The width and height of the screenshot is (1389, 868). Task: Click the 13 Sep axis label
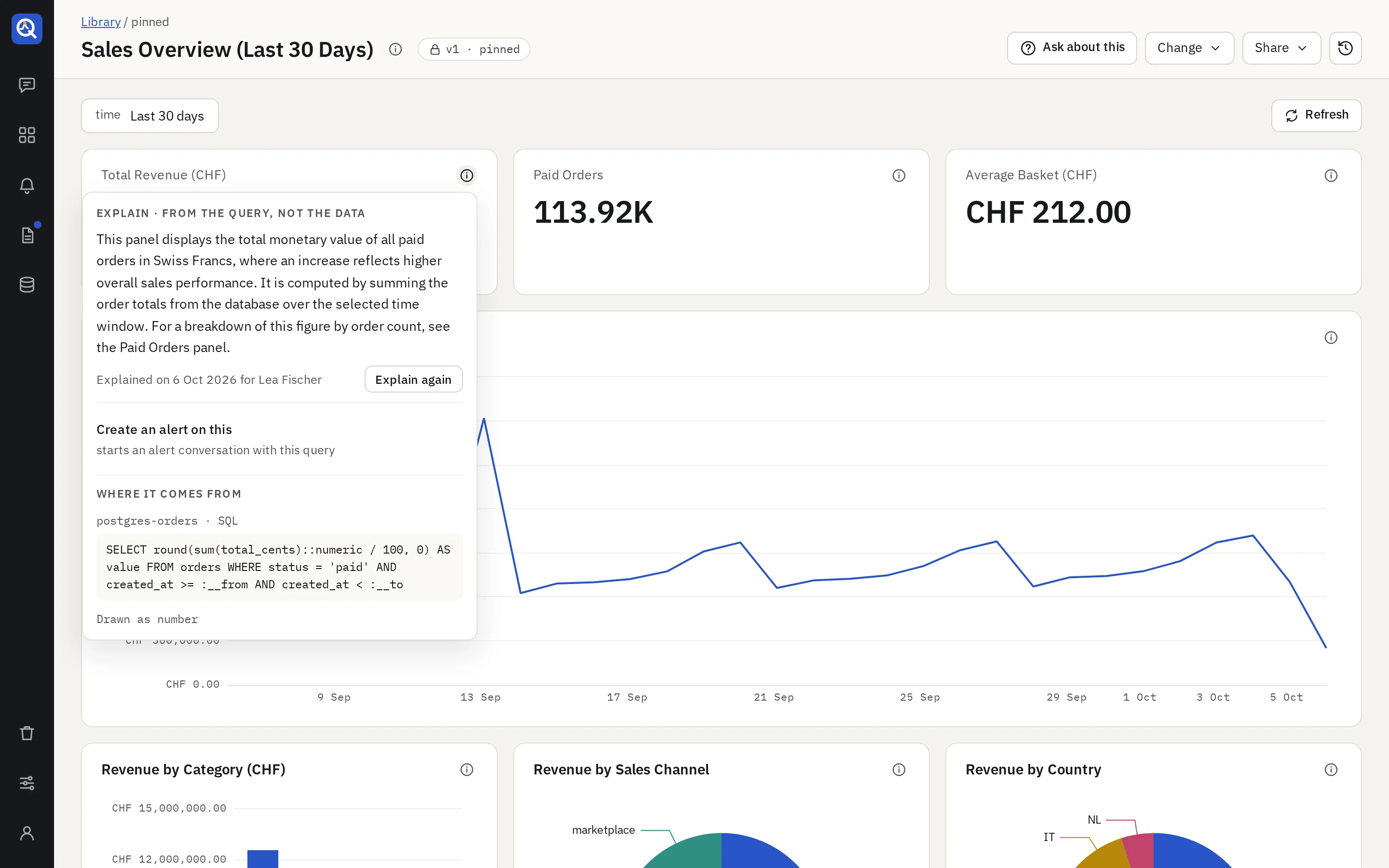pos(480,697)
